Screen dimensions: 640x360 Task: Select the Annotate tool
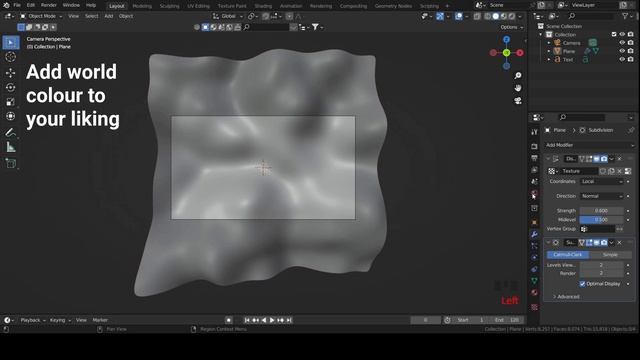[x=11, y=132]
